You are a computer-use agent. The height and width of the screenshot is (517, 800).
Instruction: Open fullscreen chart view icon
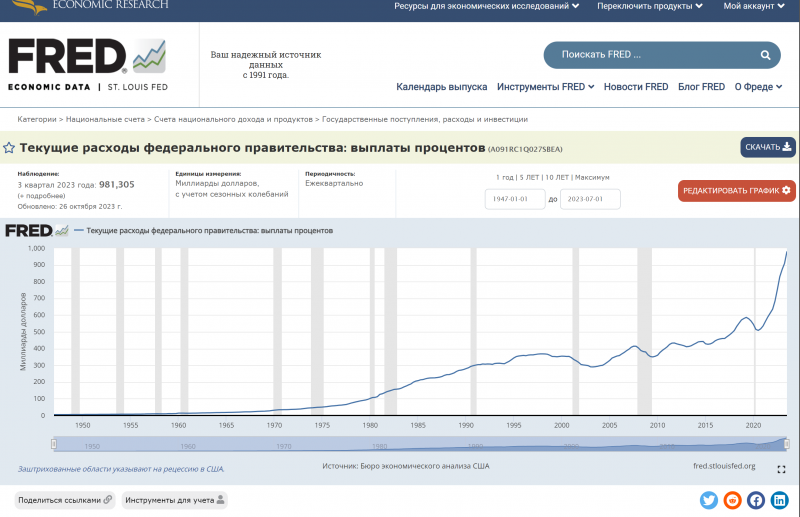pos(781,468)
